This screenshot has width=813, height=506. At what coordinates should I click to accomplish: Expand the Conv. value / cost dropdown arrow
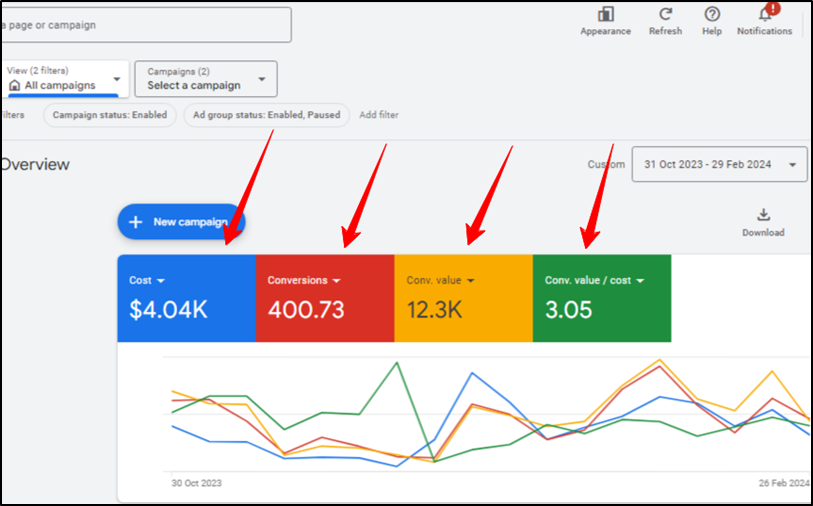coord(640,281)
